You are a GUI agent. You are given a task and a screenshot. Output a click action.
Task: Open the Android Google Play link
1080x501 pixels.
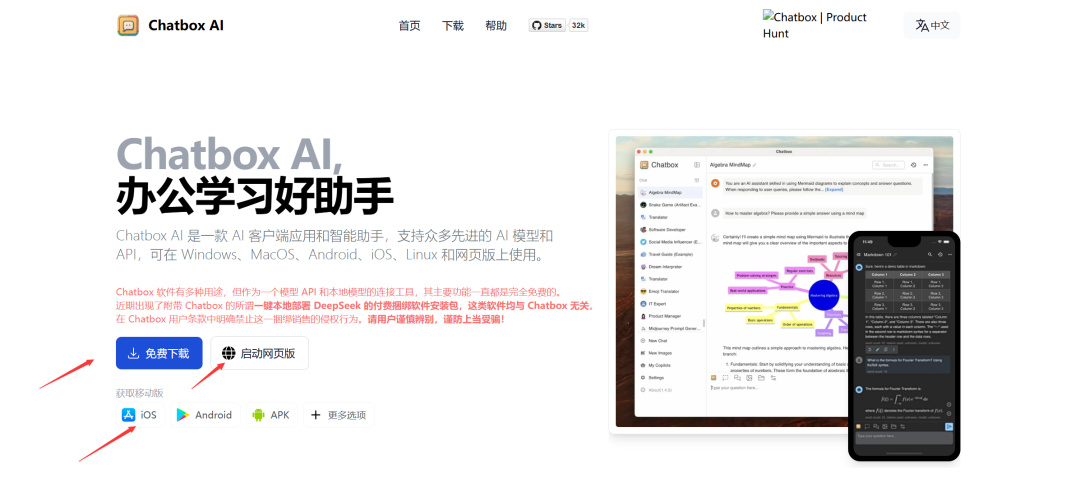(205, 415)
